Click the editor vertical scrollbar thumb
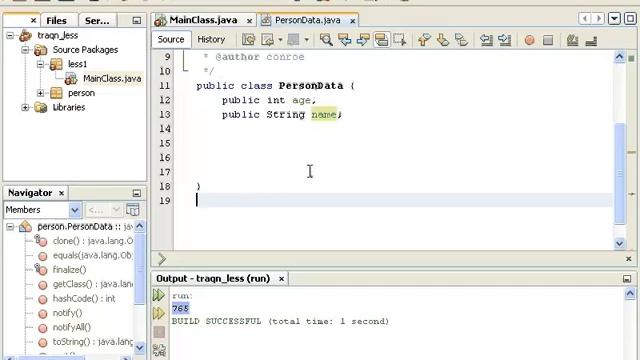Image resolution: width=640 pixels, height=360 pixels. coord(620,173)
